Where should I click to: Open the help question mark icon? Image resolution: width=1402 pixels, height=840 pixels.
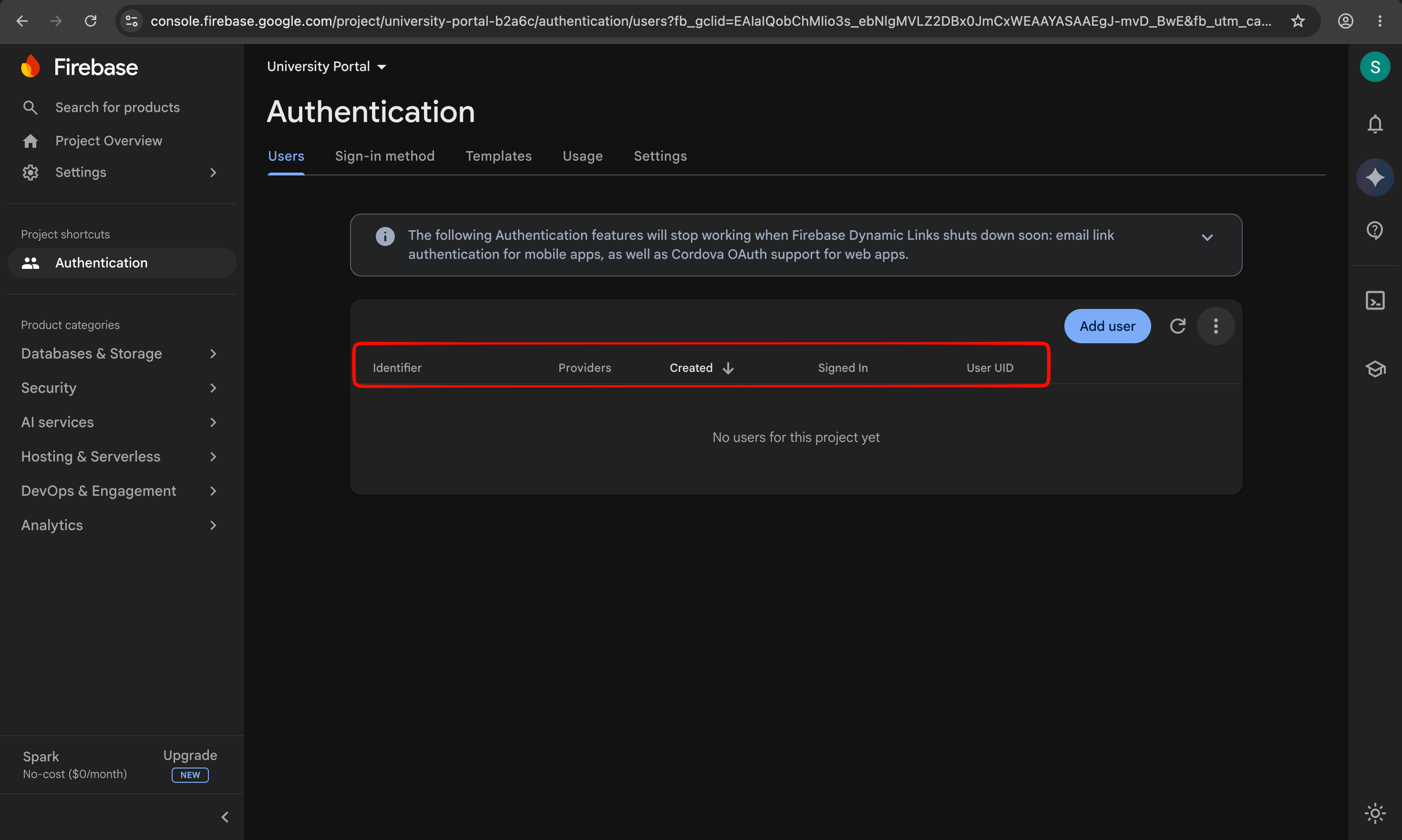click(1375, 230)
